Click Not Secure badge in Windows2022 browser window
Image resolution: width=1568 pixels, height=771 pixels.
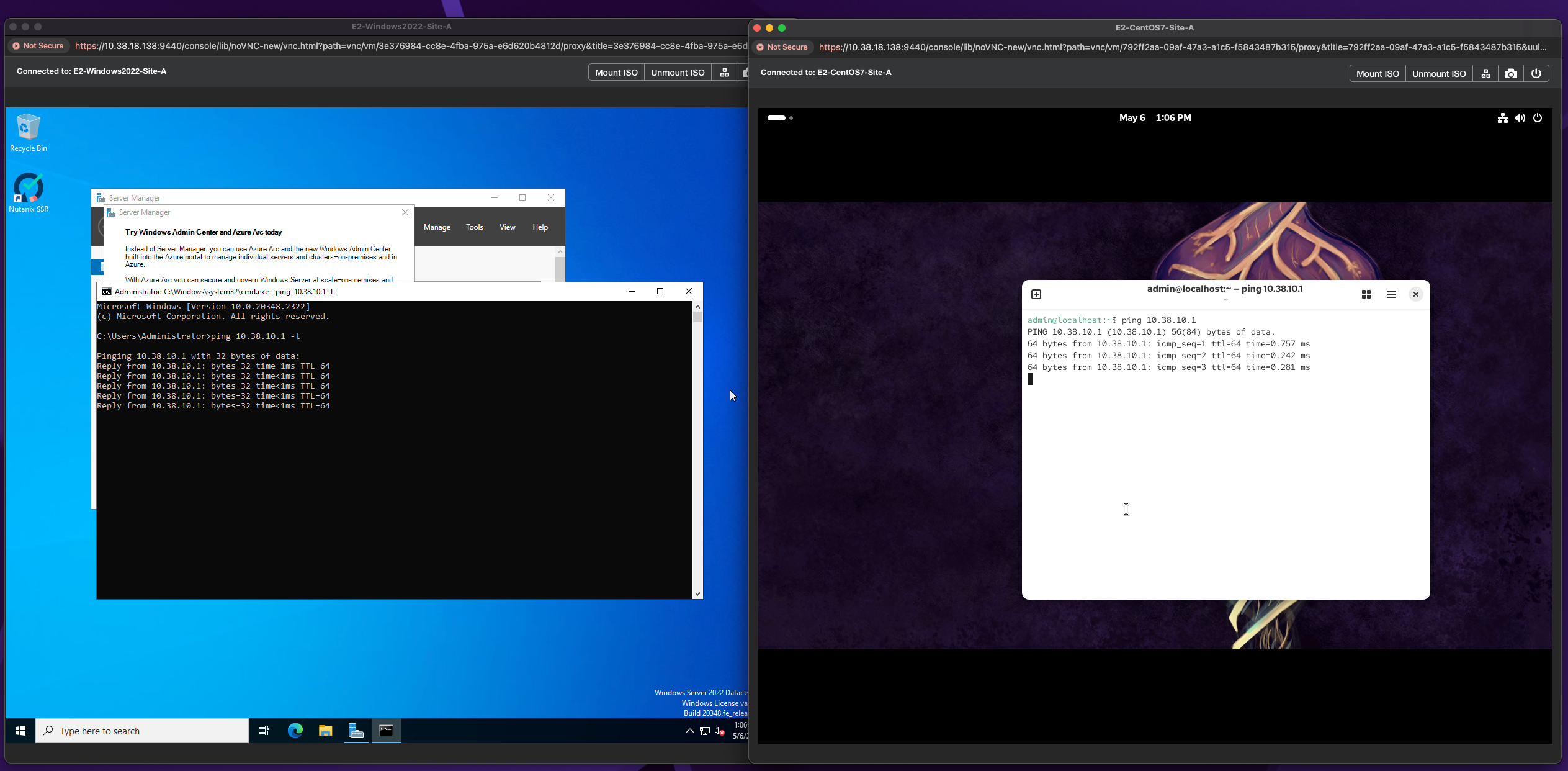click(x=38, y=46)
